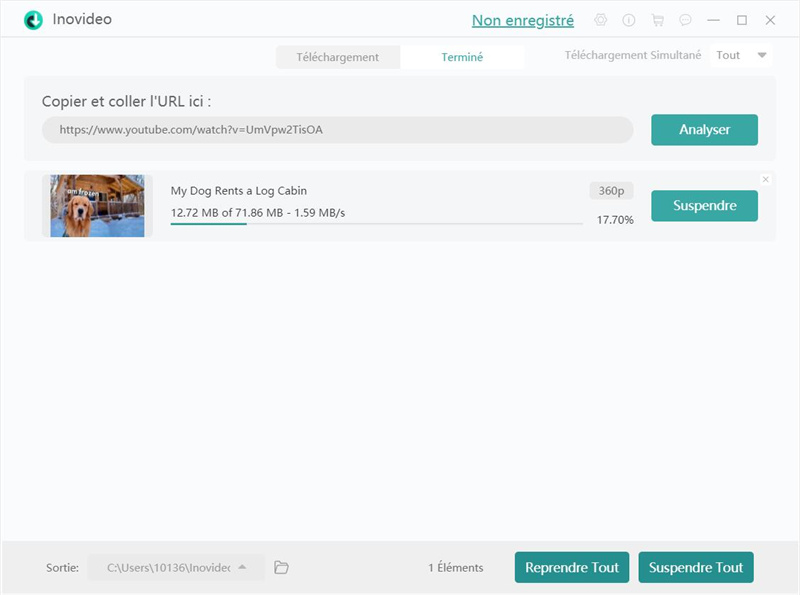Open the shopping cart purchase icon

click(x=657, y=20)
